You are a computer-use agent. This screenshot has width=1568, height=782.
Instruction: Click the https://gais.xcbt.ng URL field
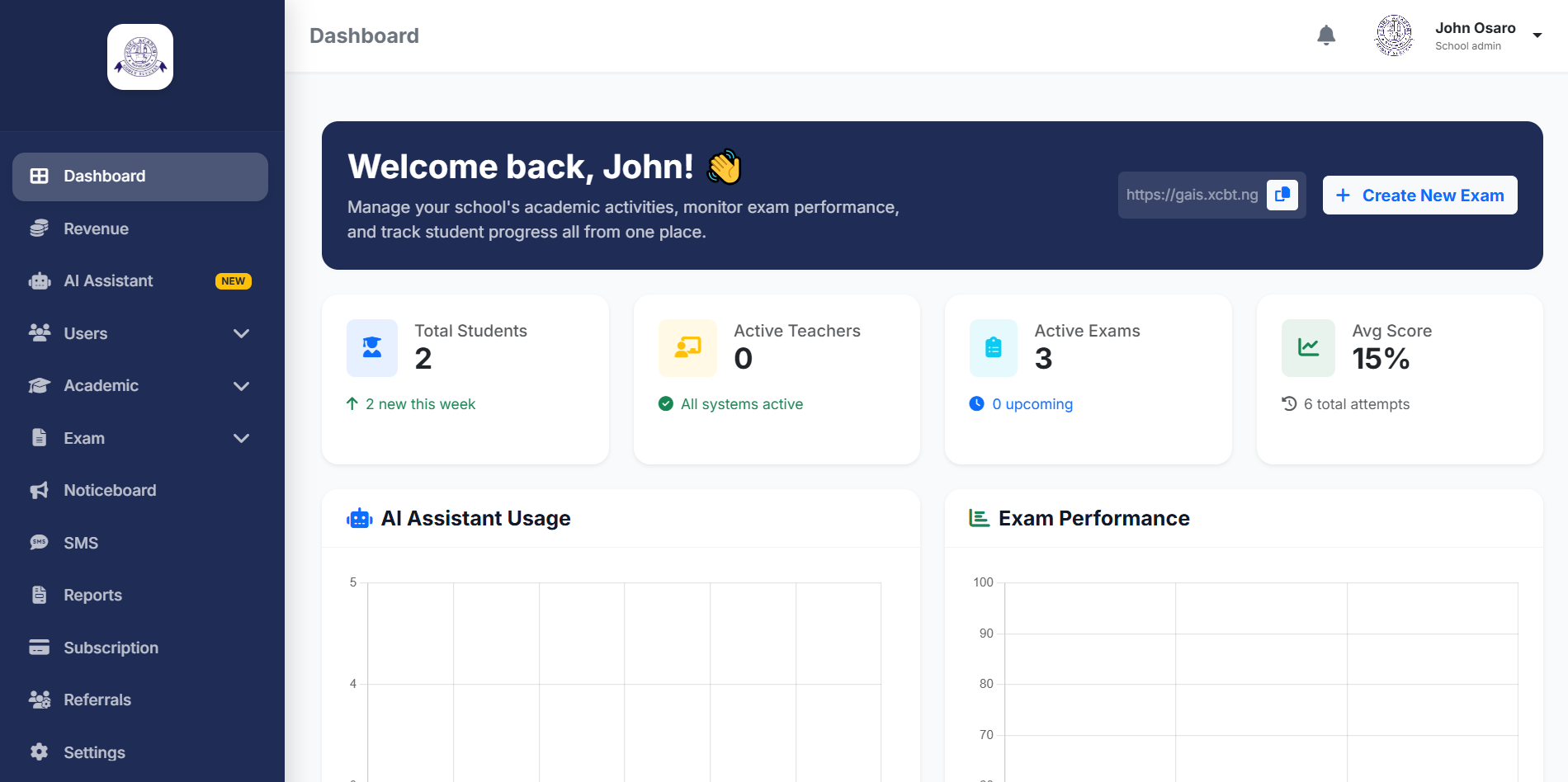1193,195
